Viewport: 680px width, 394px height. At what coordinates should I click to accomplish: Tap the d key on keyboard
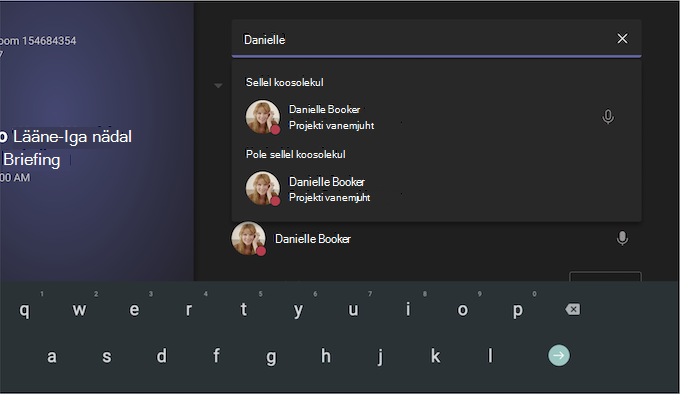point(161,356)
